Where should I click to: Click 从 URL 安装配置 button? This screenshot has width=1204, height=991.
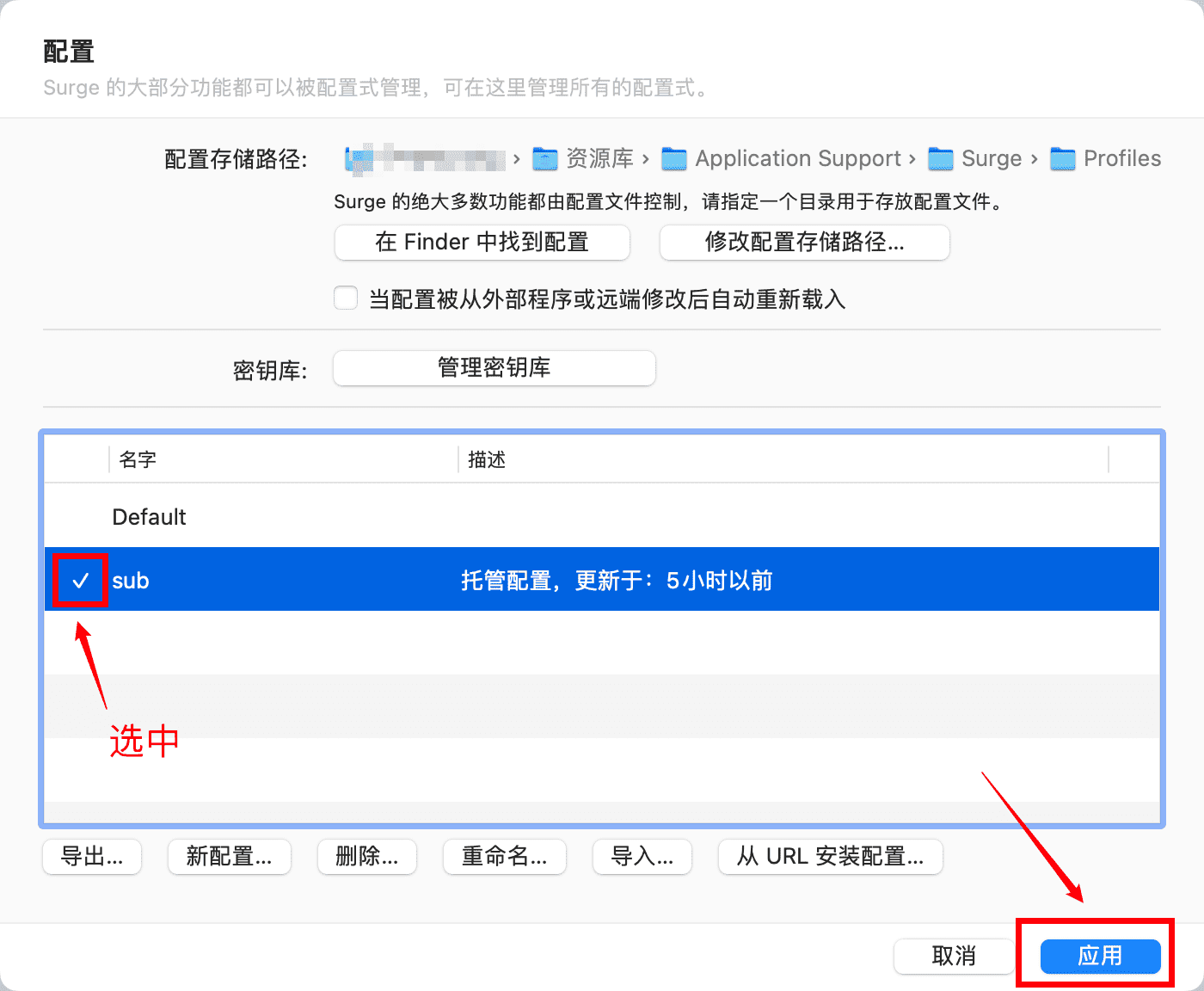point(831,857)
